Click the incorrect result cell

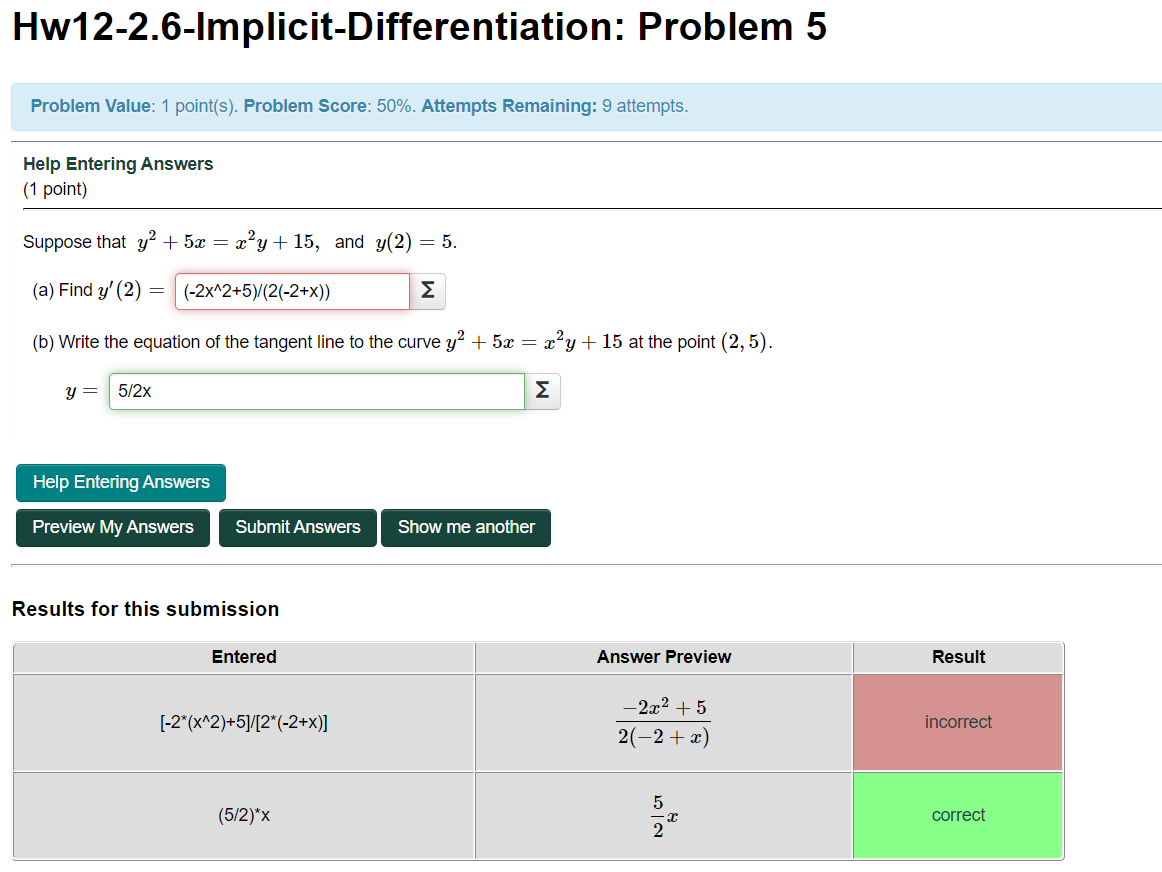click(x=957, y=721)
